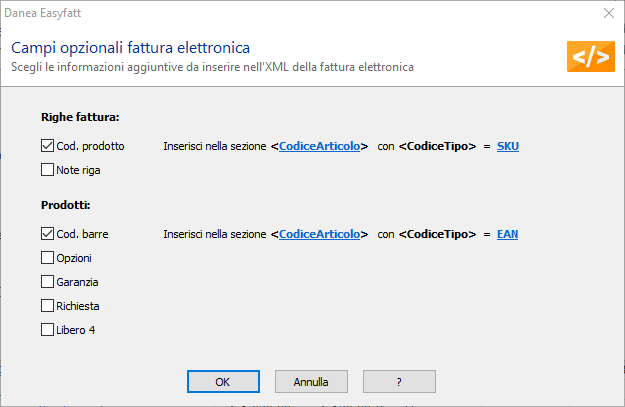Click the Note riga label text

tap(78, 170)
